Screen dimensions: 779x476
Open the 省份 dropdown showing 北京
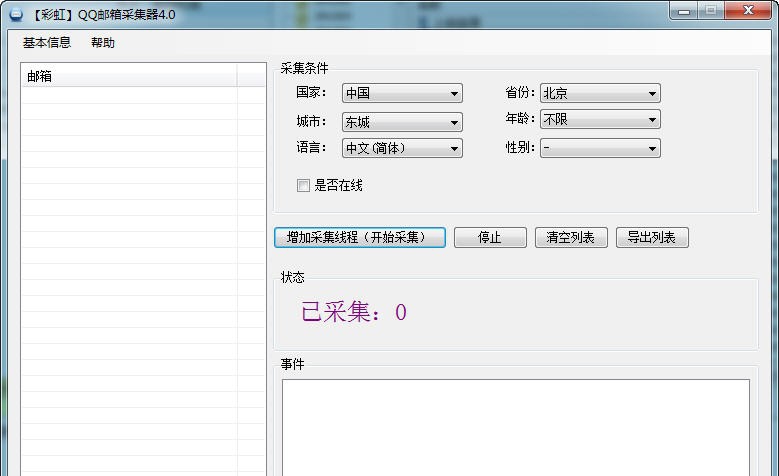600,93
